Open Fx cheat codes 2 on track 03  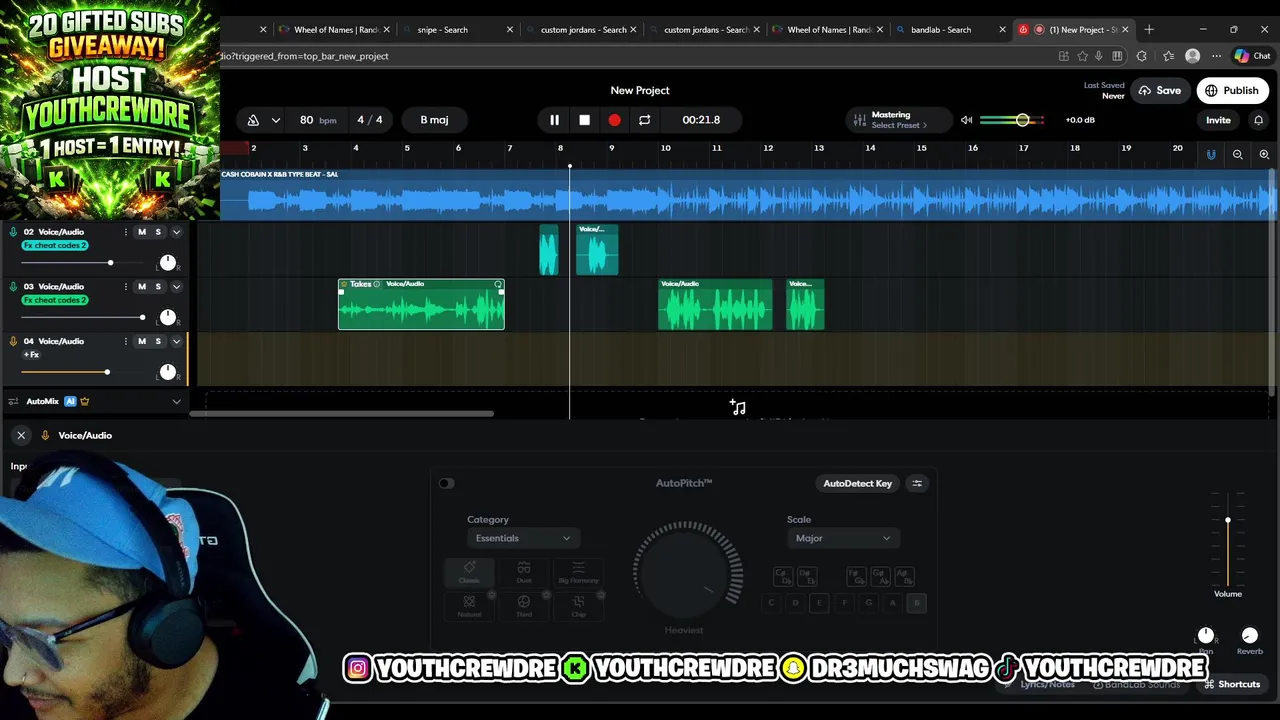coord(55,300)
